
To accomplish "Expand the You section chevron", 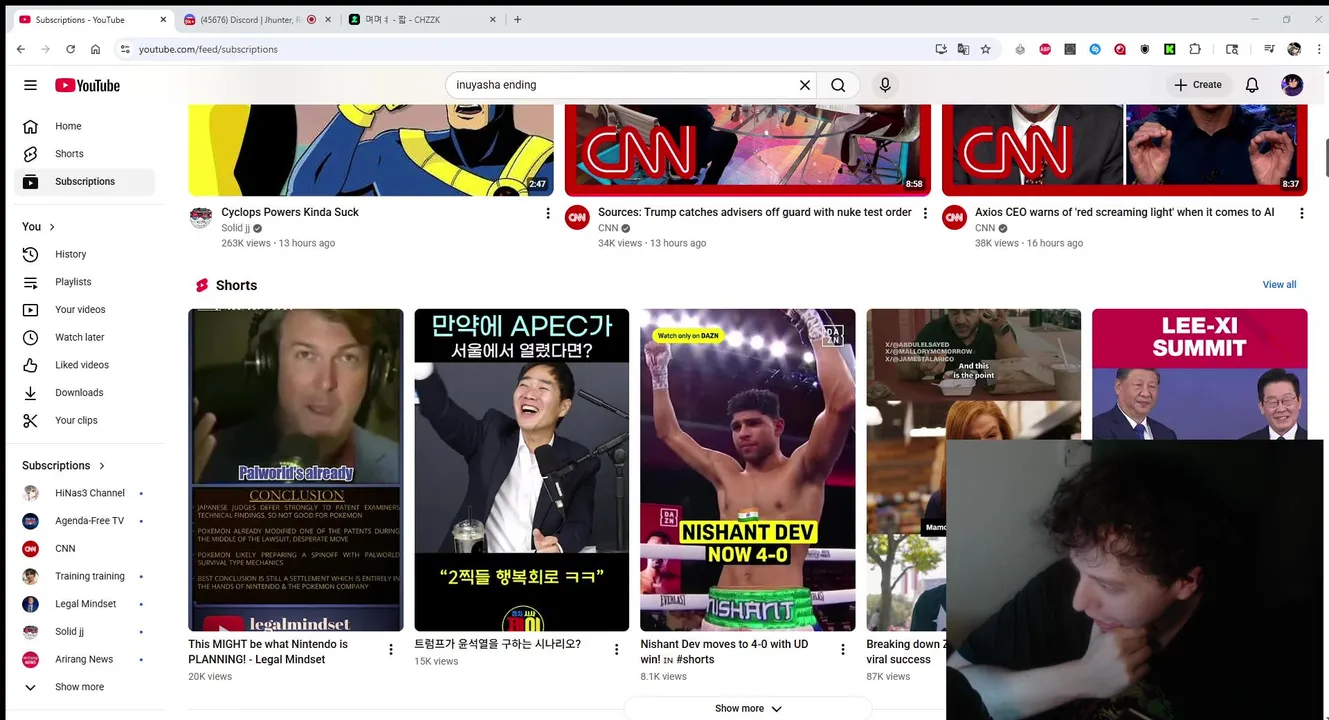I will [52, 227].
